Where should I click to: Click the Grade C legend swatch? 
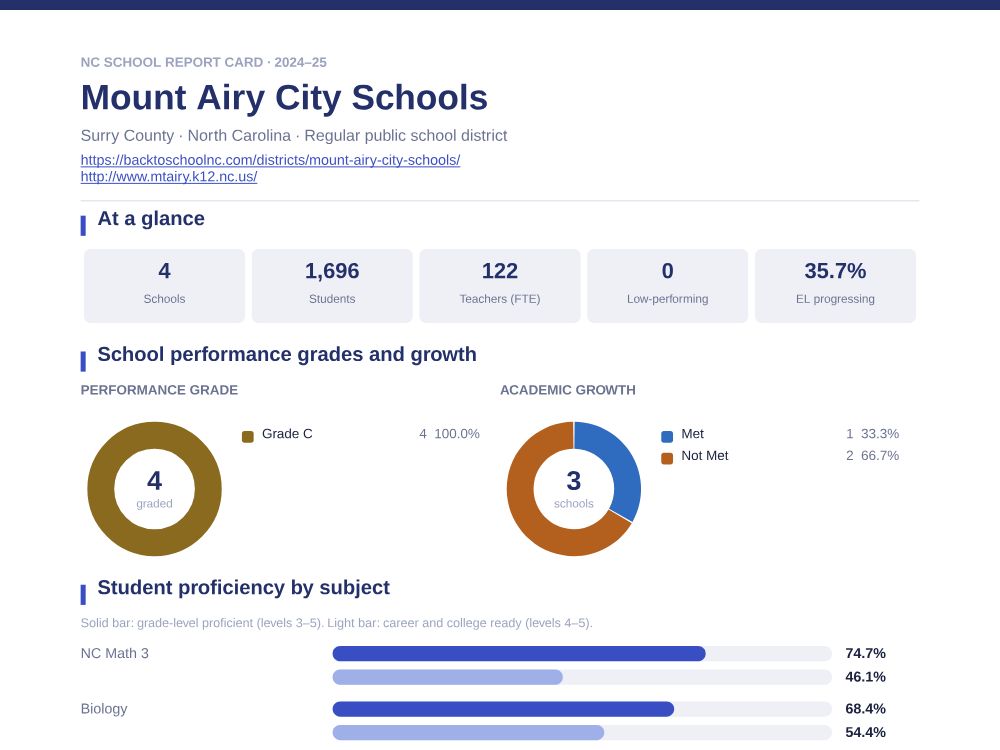248,436
